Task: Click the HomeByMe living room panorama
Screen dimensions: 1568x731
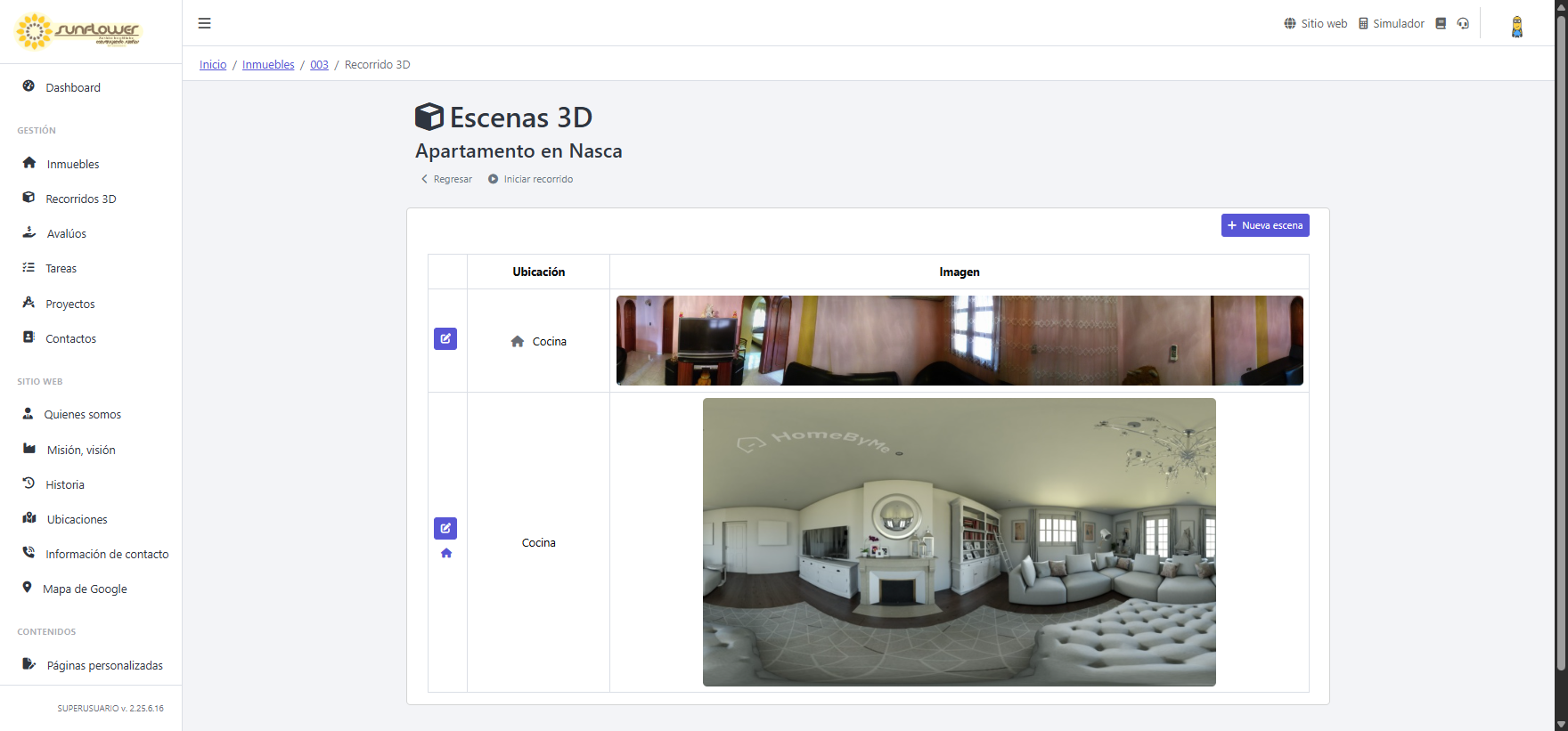Action: pyautogui.click(x=960, y=542)
